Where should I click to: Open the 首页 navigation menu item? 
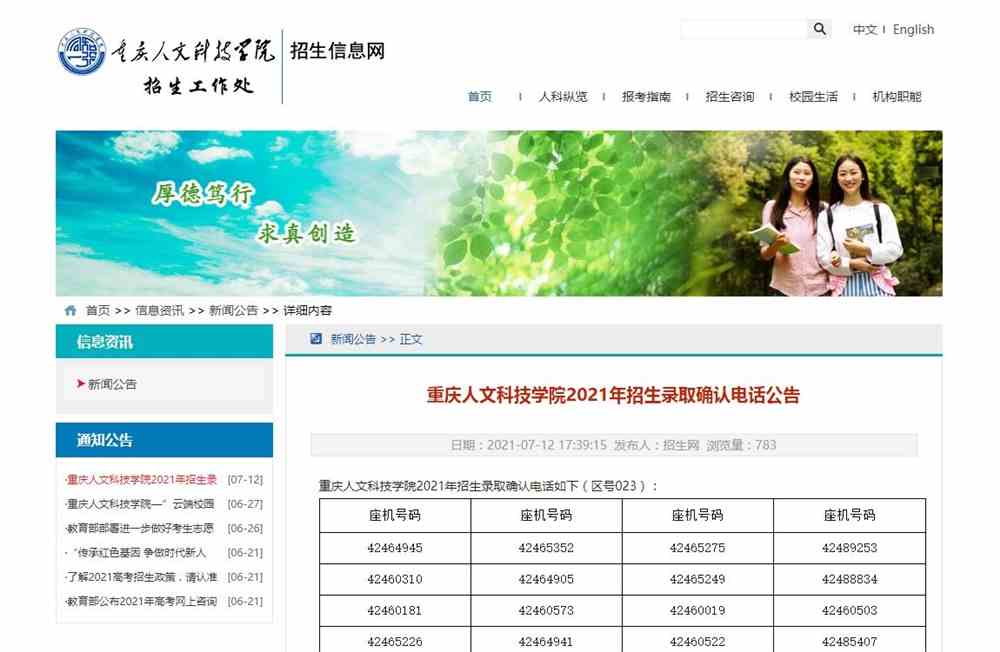click(x=480, y=96)
